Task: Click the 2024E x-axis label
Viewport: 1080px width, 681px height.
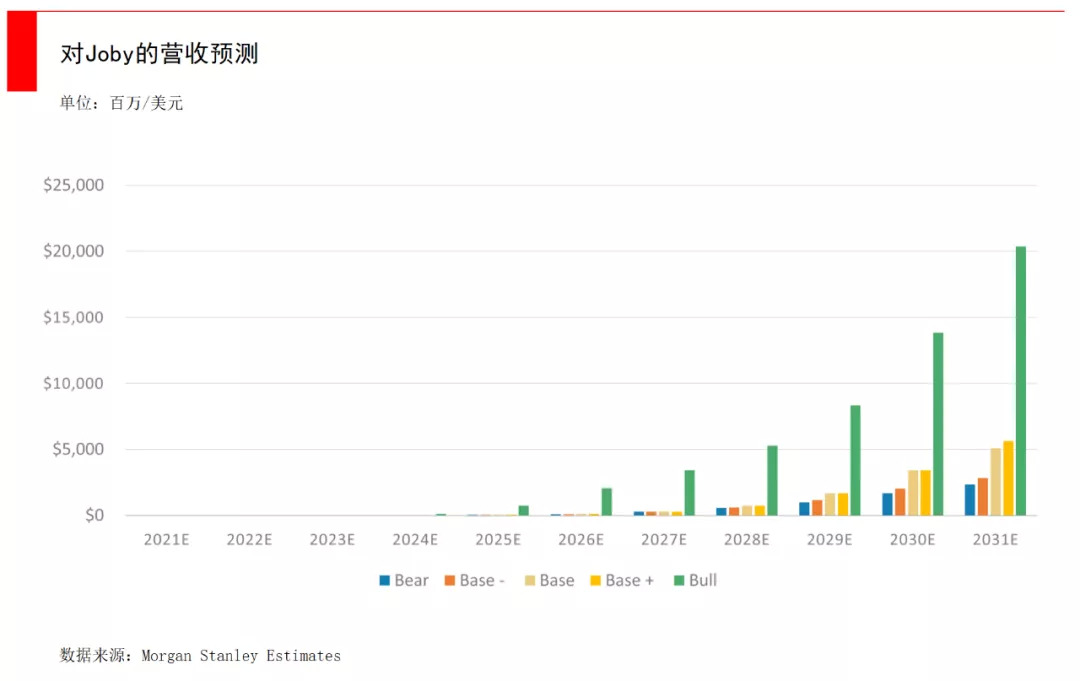Action: [415, 539]
